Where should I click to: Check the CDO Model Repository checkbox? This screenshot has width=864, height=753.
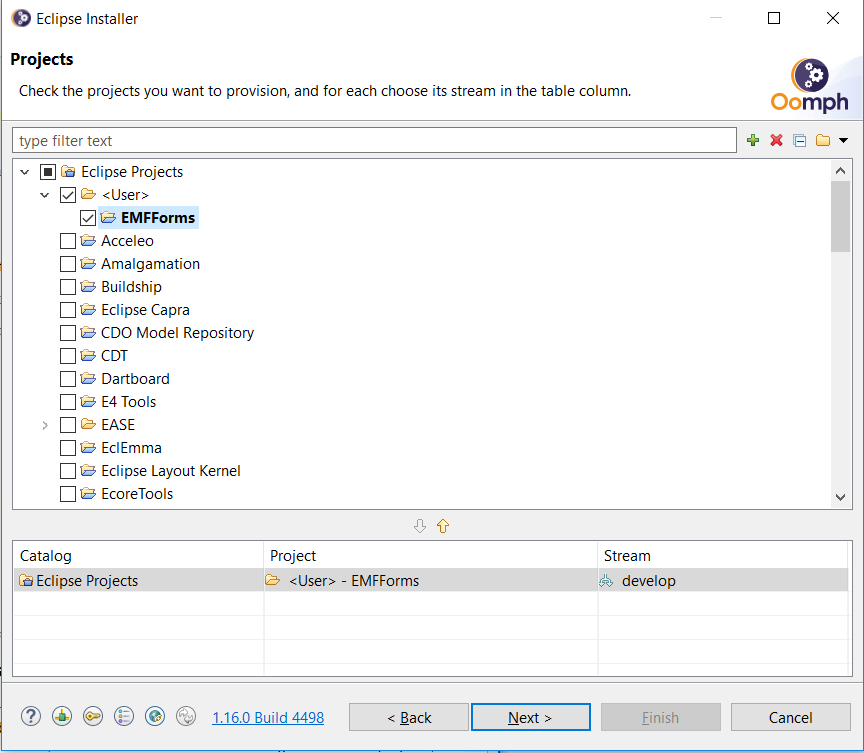[68, 333]
